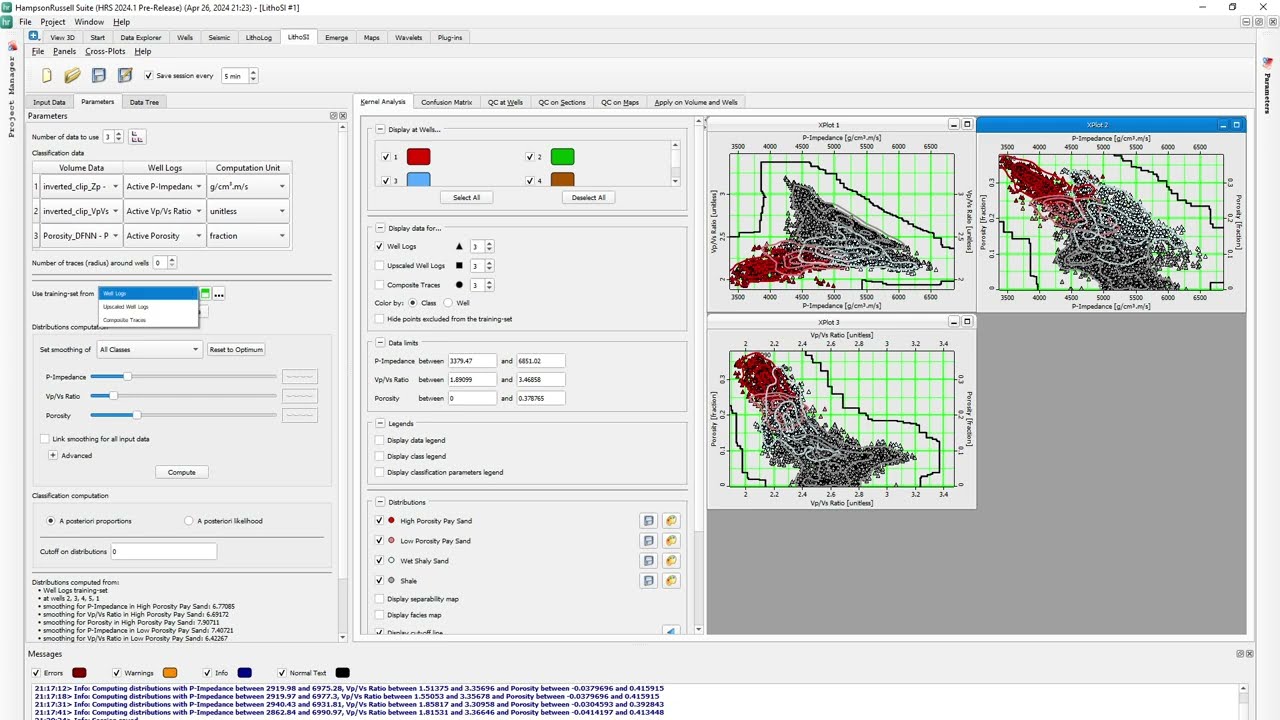Select Color by Well radio button
The height and width of the screenshot is (720, 1280).
pos(448,303)
